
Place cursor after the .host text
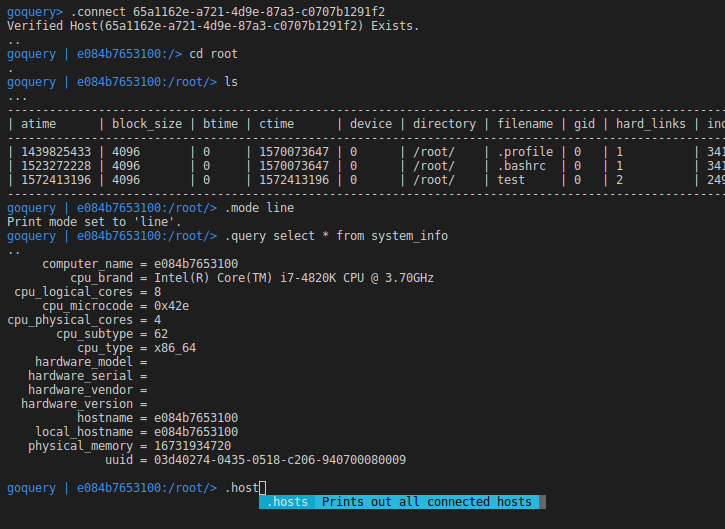pos(262,488)
